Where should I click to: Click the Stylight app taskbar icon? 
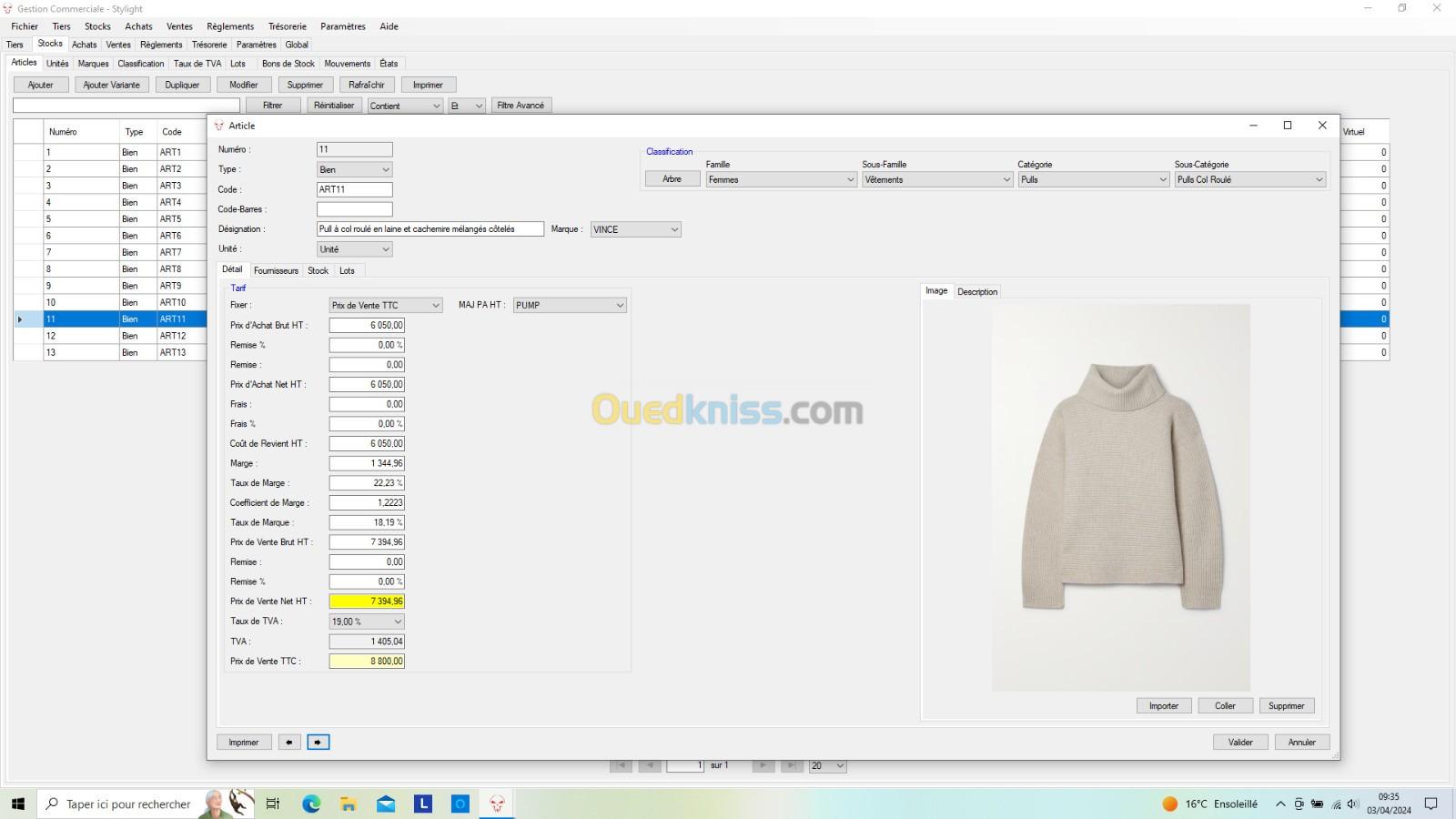coord(497,804)
